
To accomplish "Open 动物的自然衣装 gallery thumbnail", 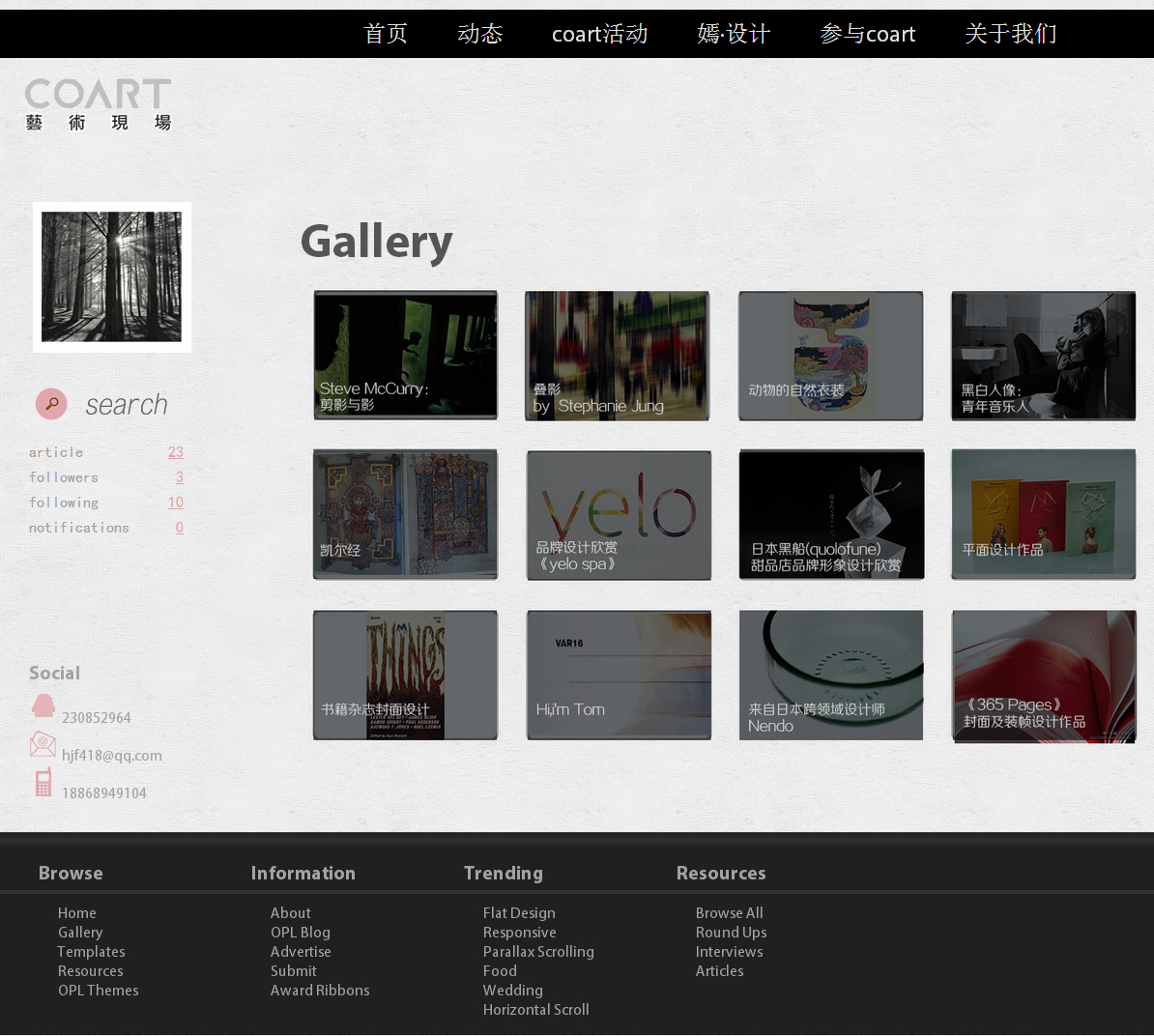I will pyautogui.click(x=831, y=356).
